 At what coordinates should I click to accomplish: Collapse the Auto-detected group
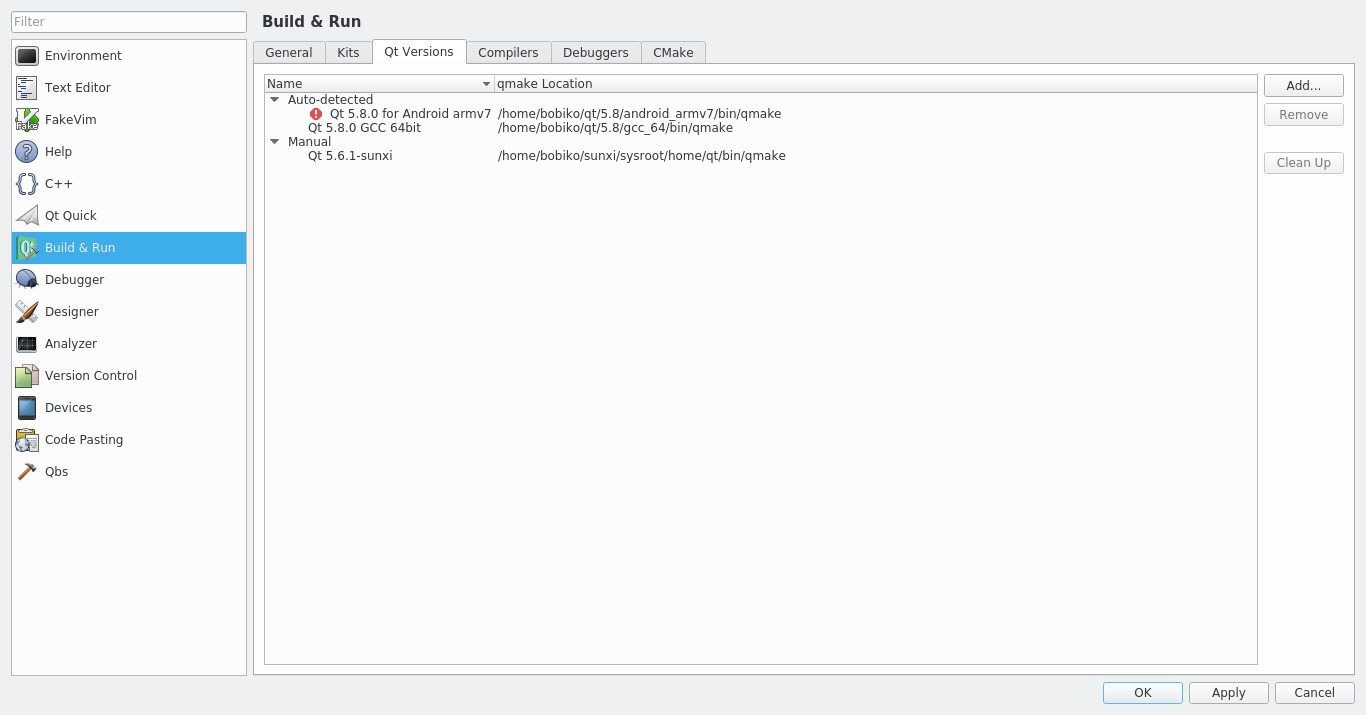(274, 100)
